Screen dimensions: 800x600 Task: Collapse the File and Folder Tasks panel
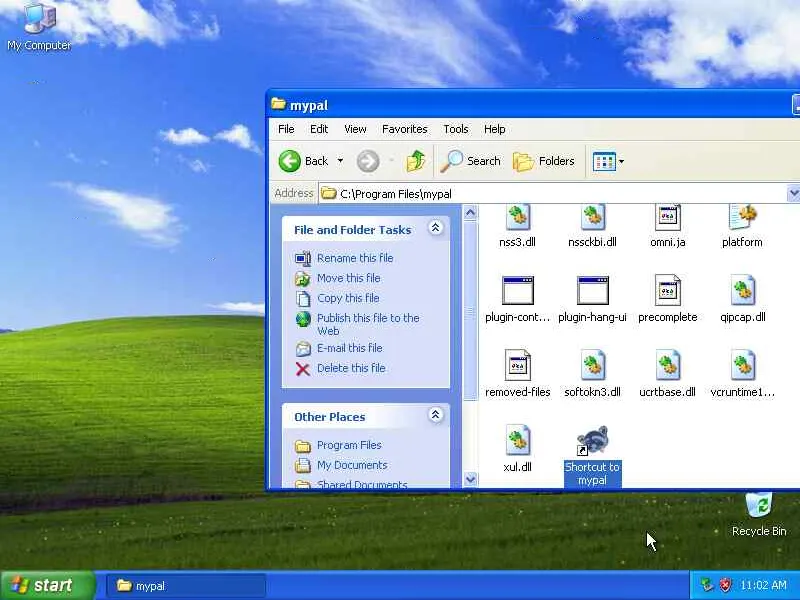click(435, 228)
